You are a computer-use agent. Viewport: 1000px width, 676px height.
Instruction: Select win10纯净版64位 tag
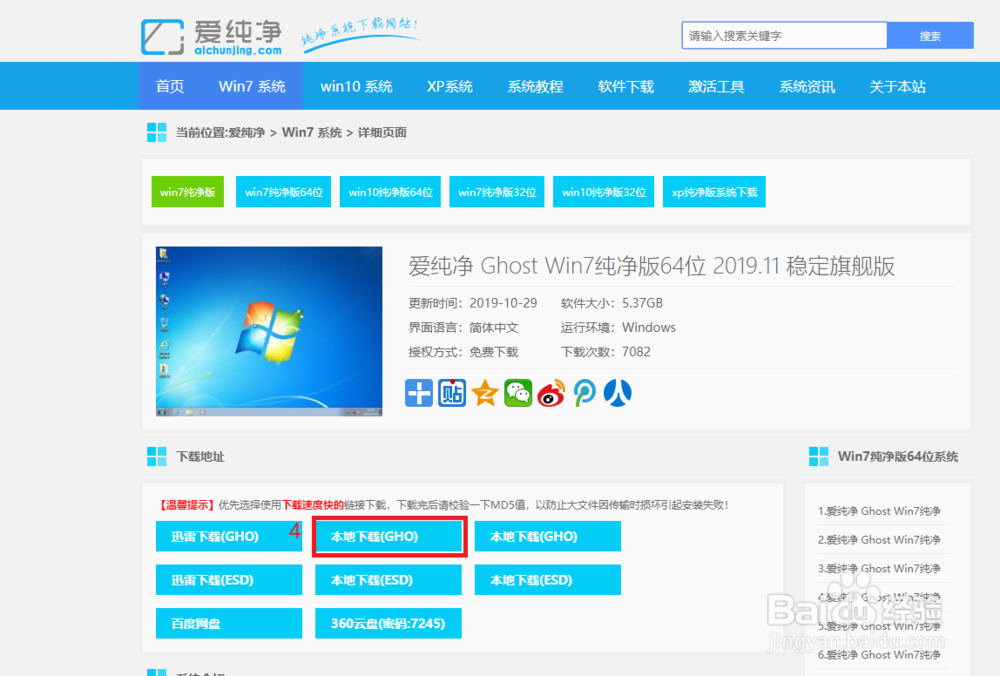pos(390,192)
